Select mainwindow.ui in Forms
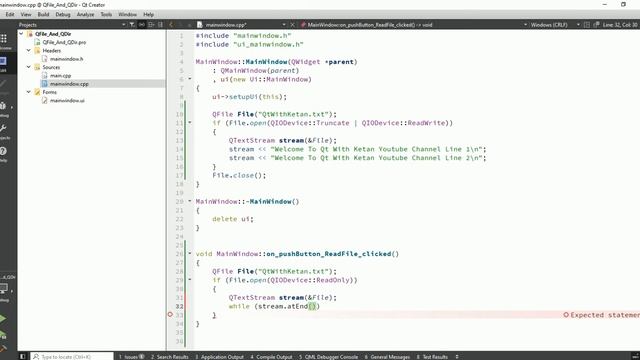The width and height of the screenshot is (640, 360). [x=67, y=100]
